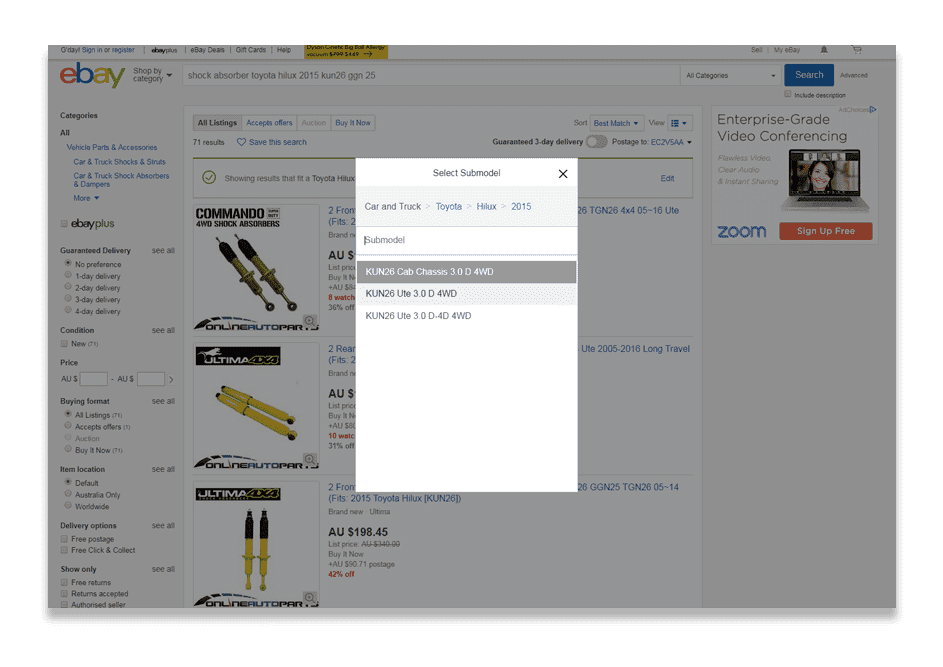Image resolution: width=943 pixels, height=667 pixels.
Task: Click the Submodel search field
Action: (467, 240)
